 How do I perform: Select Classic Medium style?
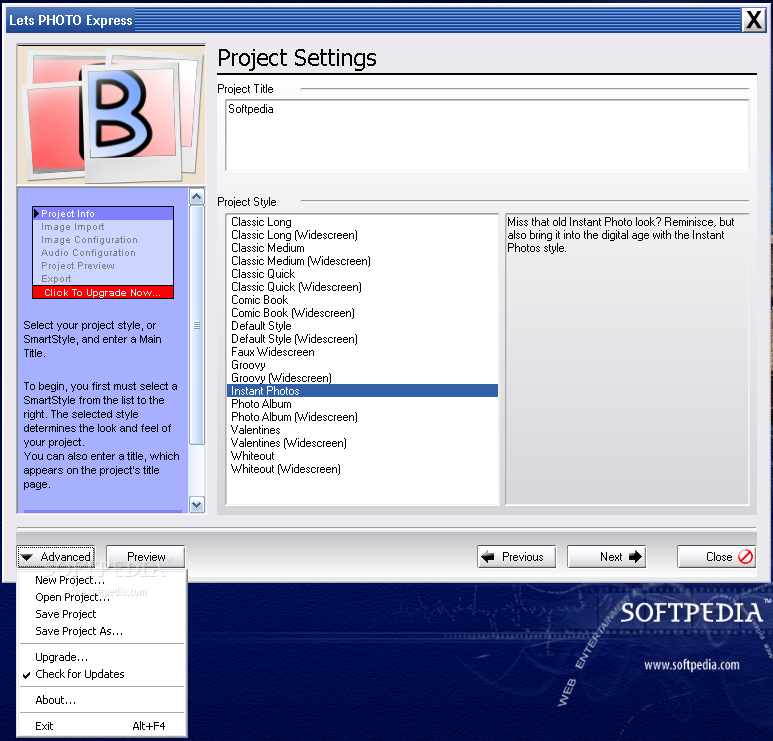pyautogui.click(x=362, y=248)
